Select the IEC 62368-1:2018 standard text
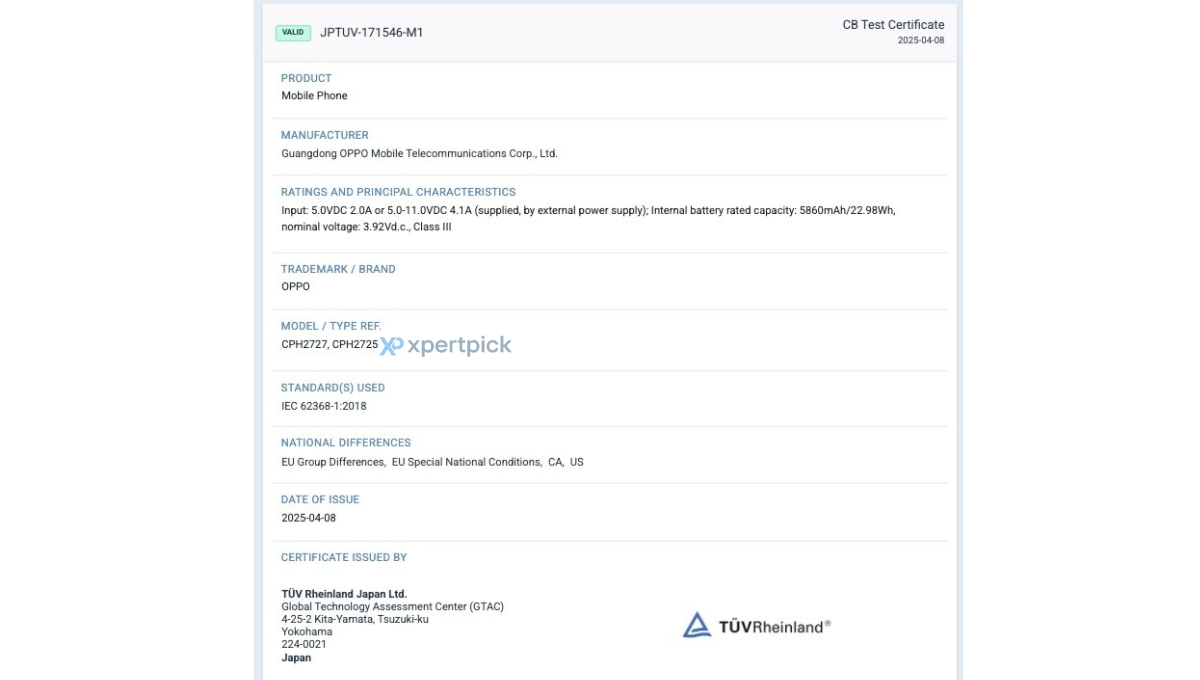The image size is (1200, 680). point(323,406)
